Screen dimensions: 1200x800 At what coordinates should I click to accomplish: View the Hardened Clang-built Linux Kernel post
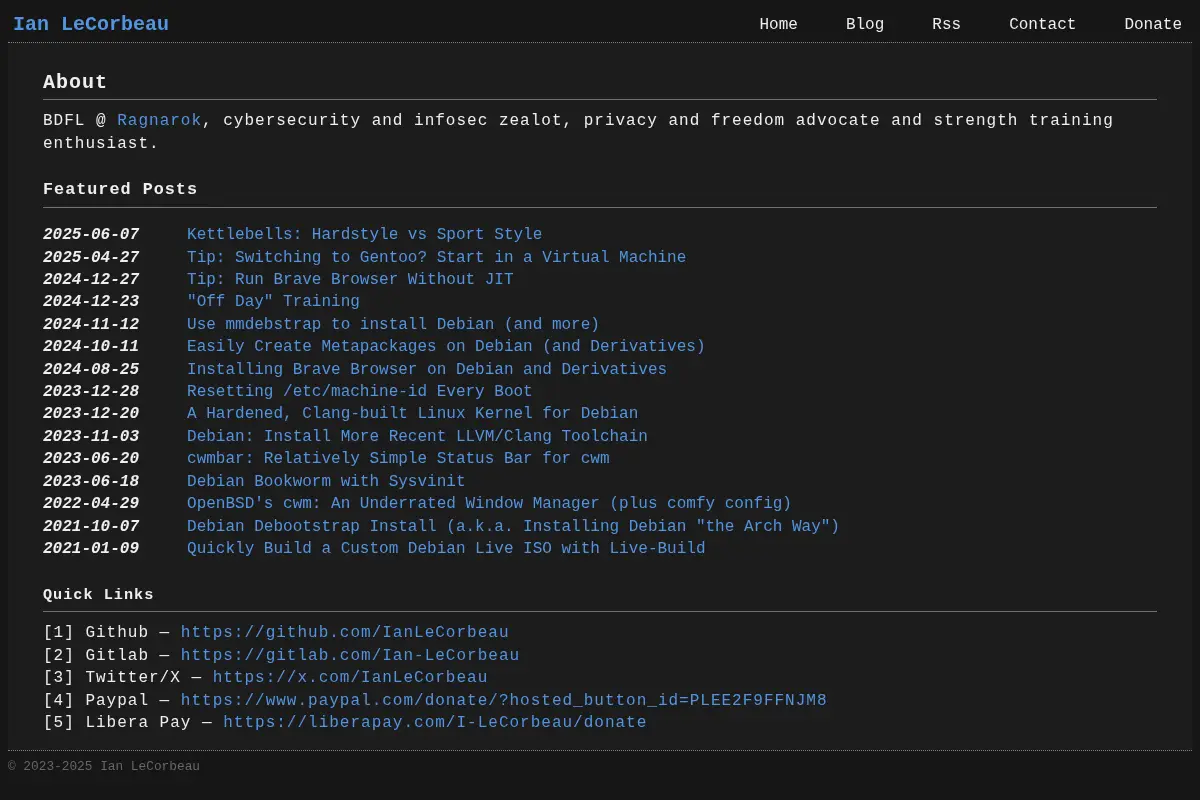[x=412, y=414]
